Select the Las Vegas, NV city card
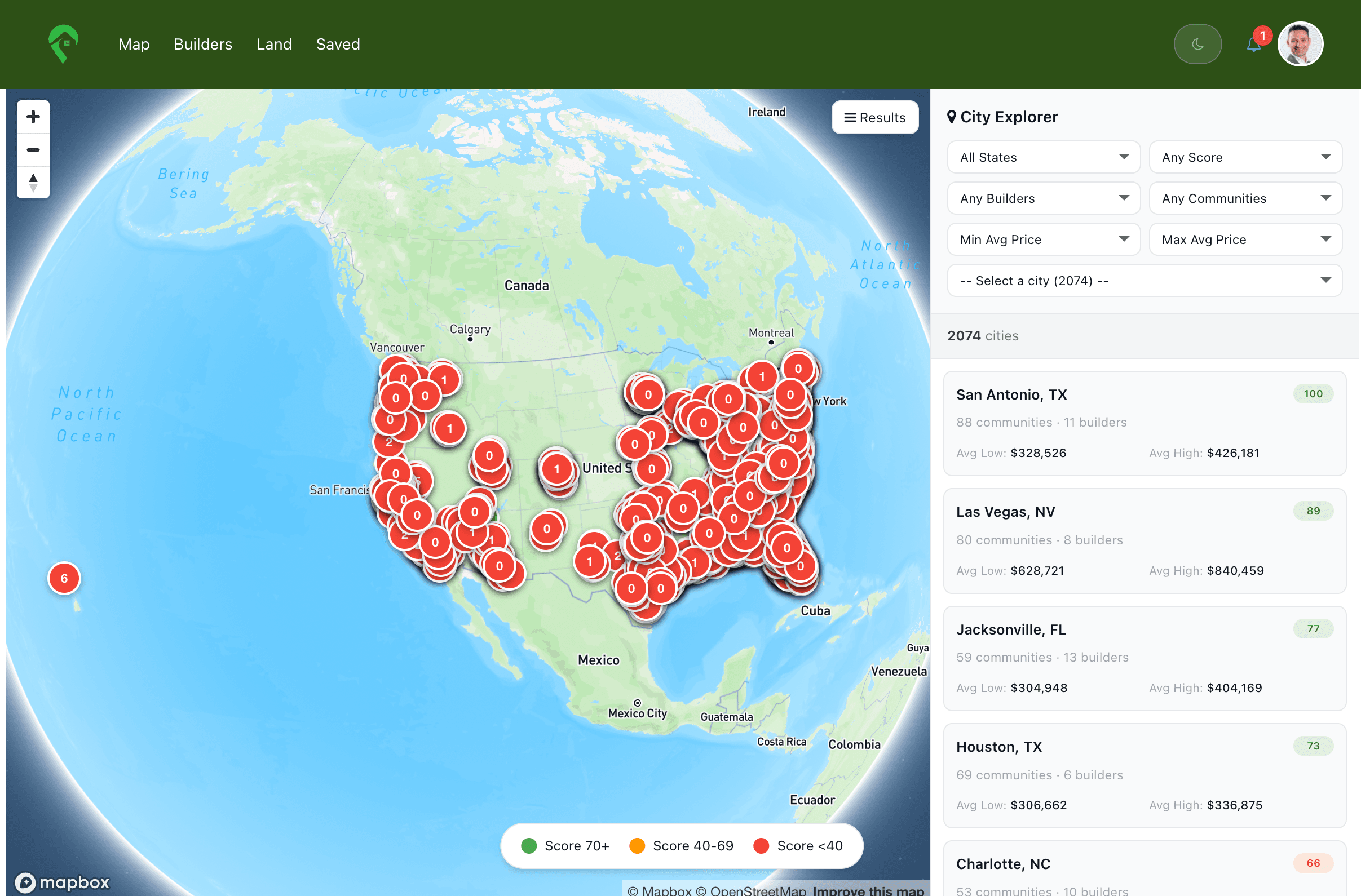The width and height of the screenshot is (1361, 896). pyautogui.click(x=1144, y=540)
